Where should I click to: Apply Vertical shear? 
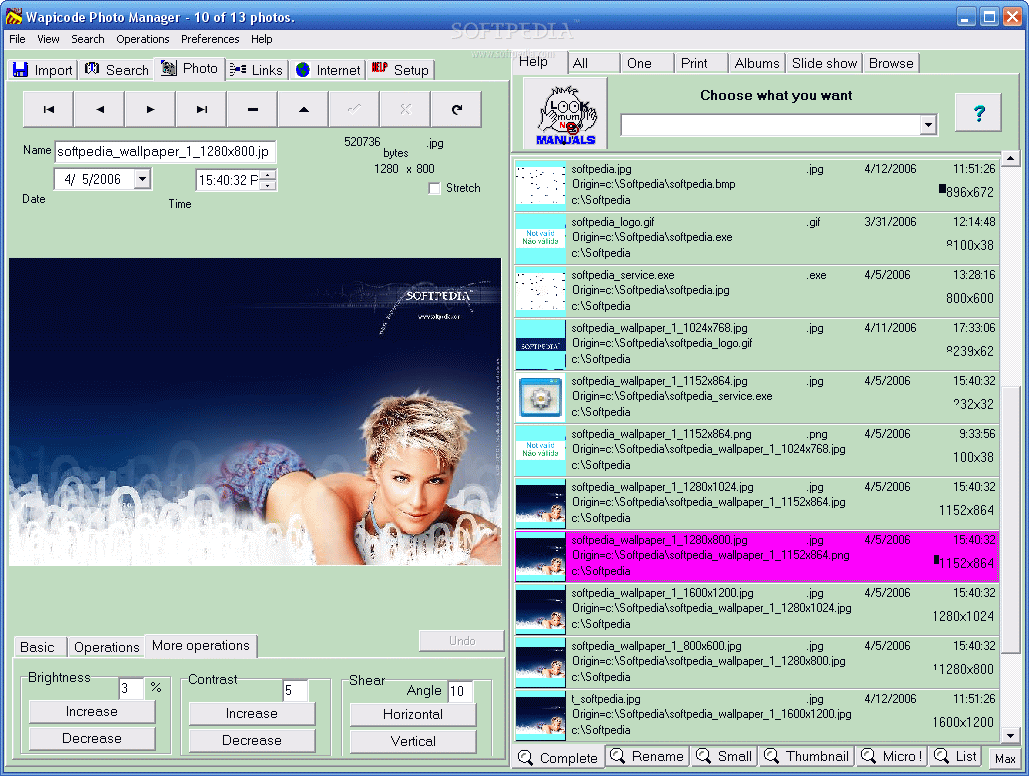[413, 741]
